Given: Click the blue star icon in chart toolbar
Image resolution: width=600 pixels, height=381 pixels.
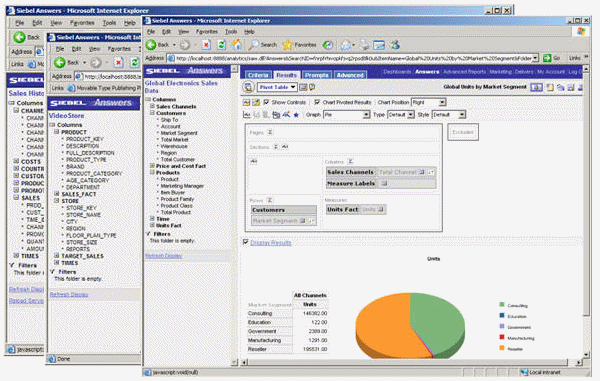Looking at the screenshot, I should (296, 115).
